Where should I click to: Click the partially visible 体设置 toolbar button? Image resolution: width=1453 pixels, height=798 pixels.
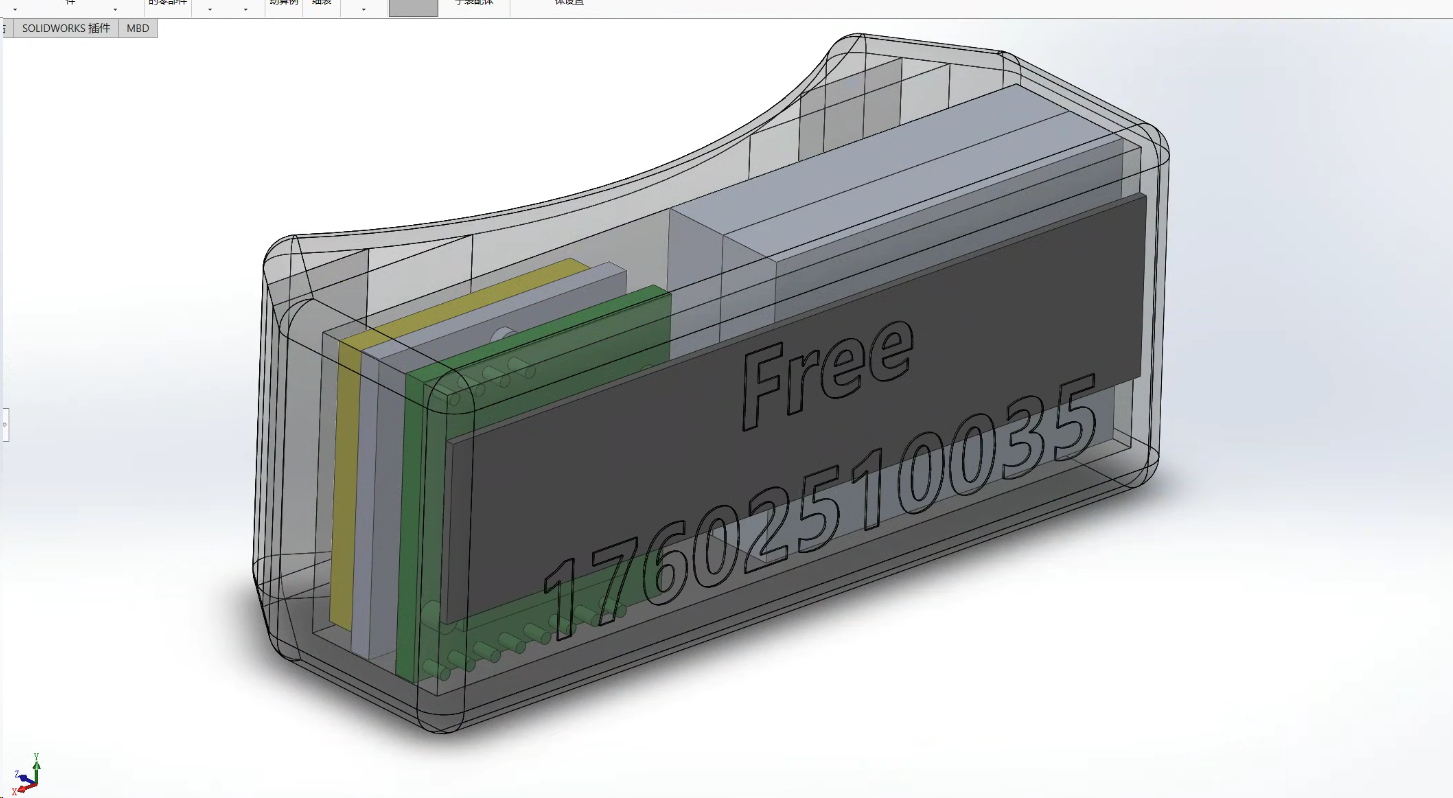coord(569,4)
